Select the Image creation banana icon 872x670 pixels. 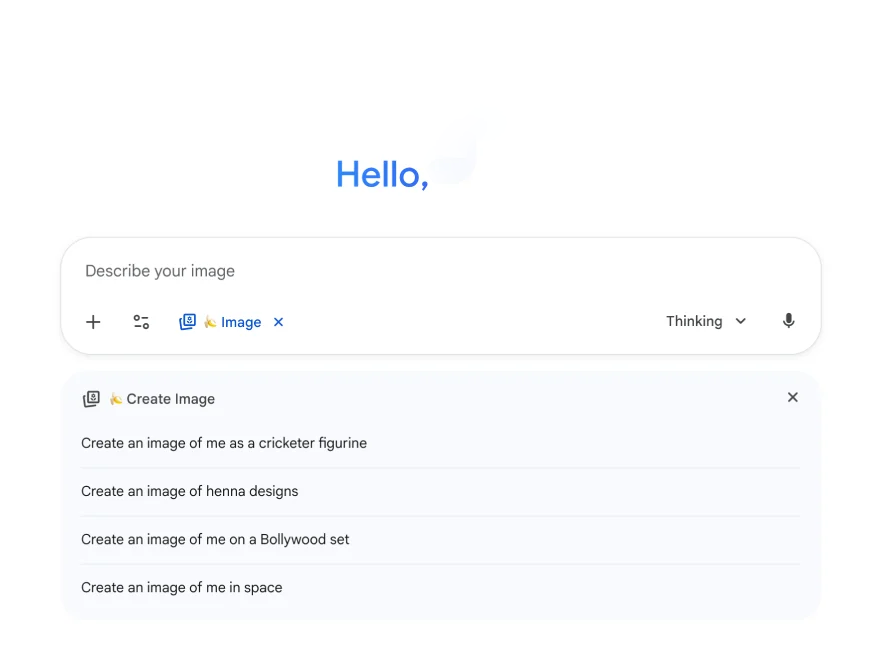(210, 322)
